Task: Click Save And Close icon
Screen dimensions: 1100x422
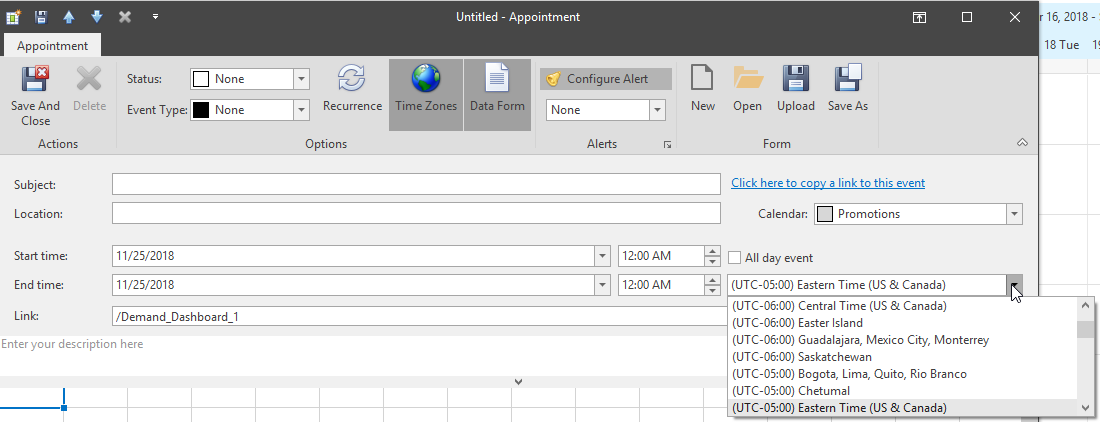Action: [35, 79]
